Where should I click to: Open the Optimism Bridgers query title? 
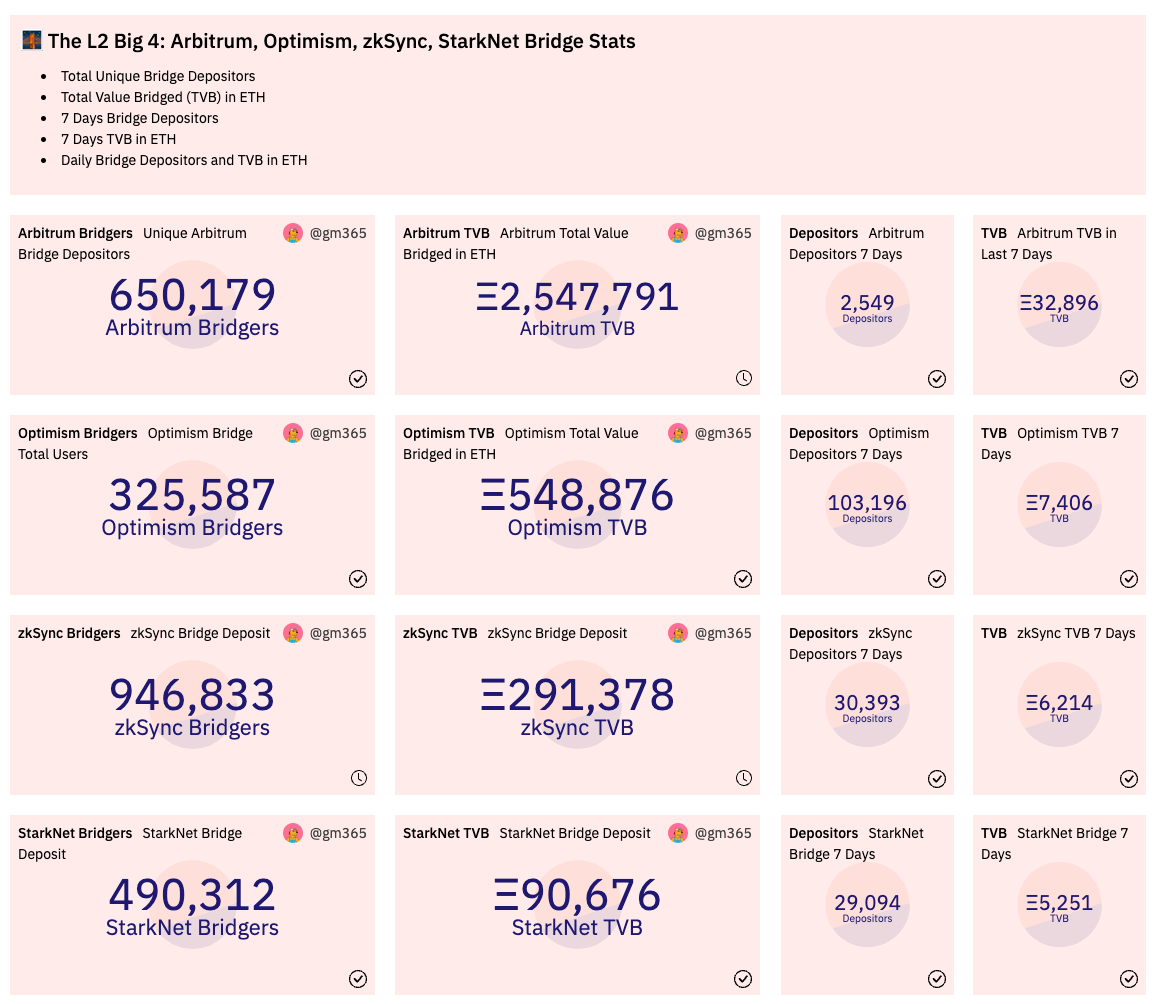[78, 433]
